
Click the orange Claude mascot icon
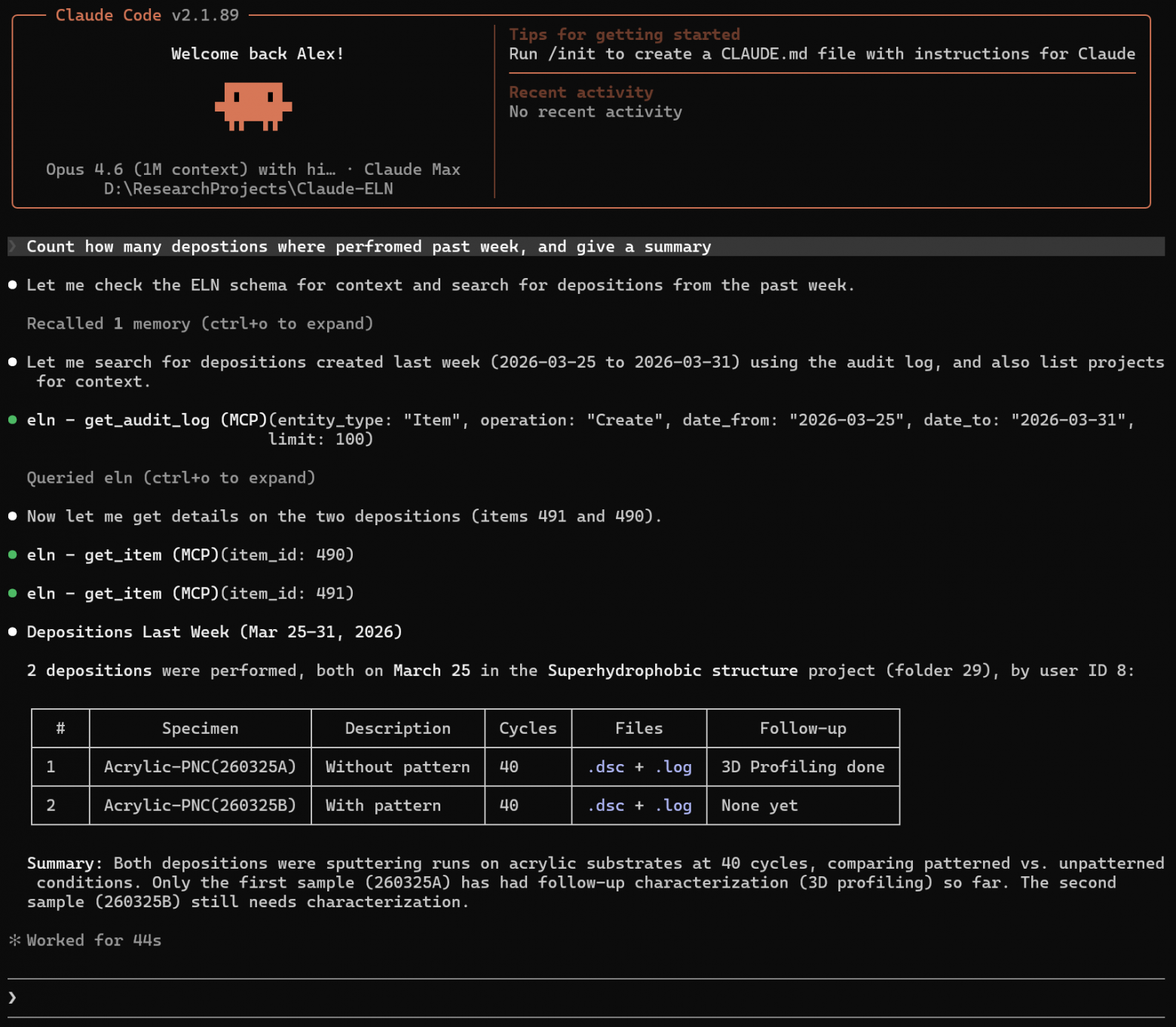(253, 106)
